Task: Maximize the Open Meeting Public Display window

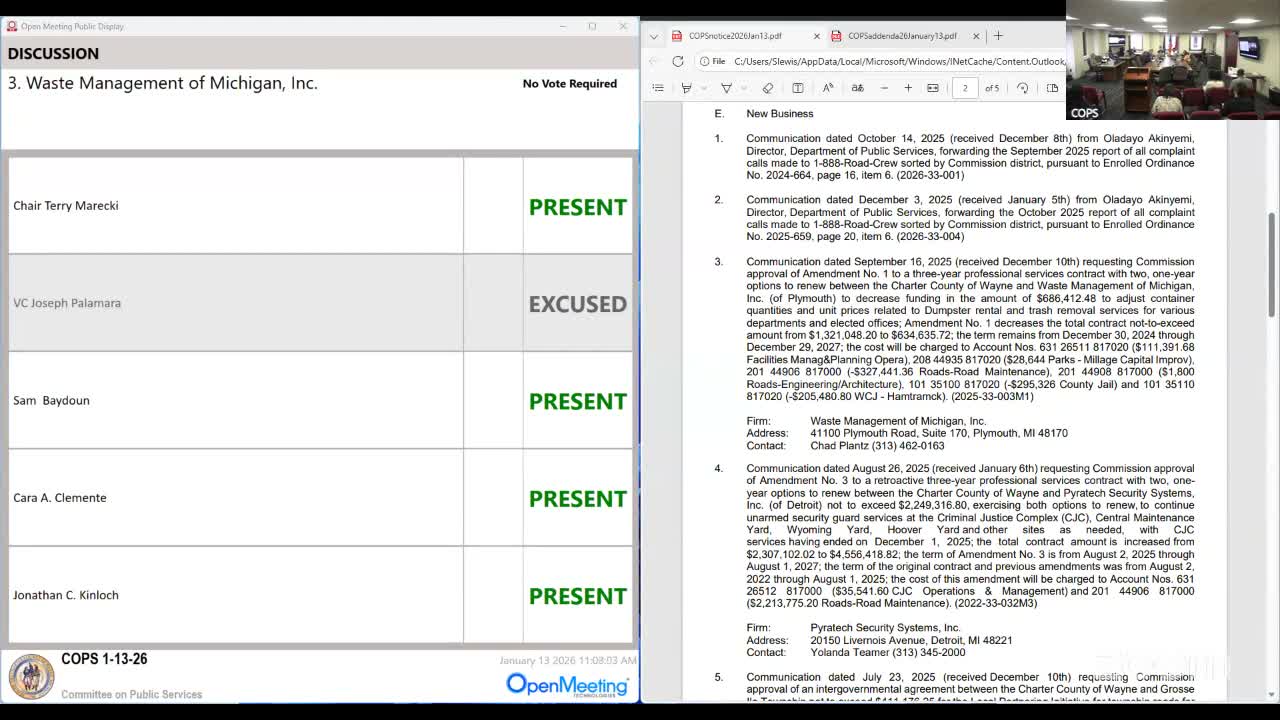Action: click(x=592, y=26)
